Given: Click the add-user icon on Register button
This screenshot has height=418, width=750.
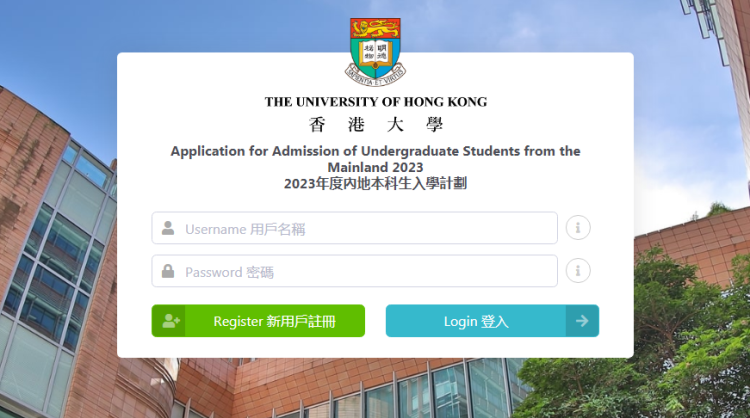Looking at the screenshot, I should click(x=171, y=321).
